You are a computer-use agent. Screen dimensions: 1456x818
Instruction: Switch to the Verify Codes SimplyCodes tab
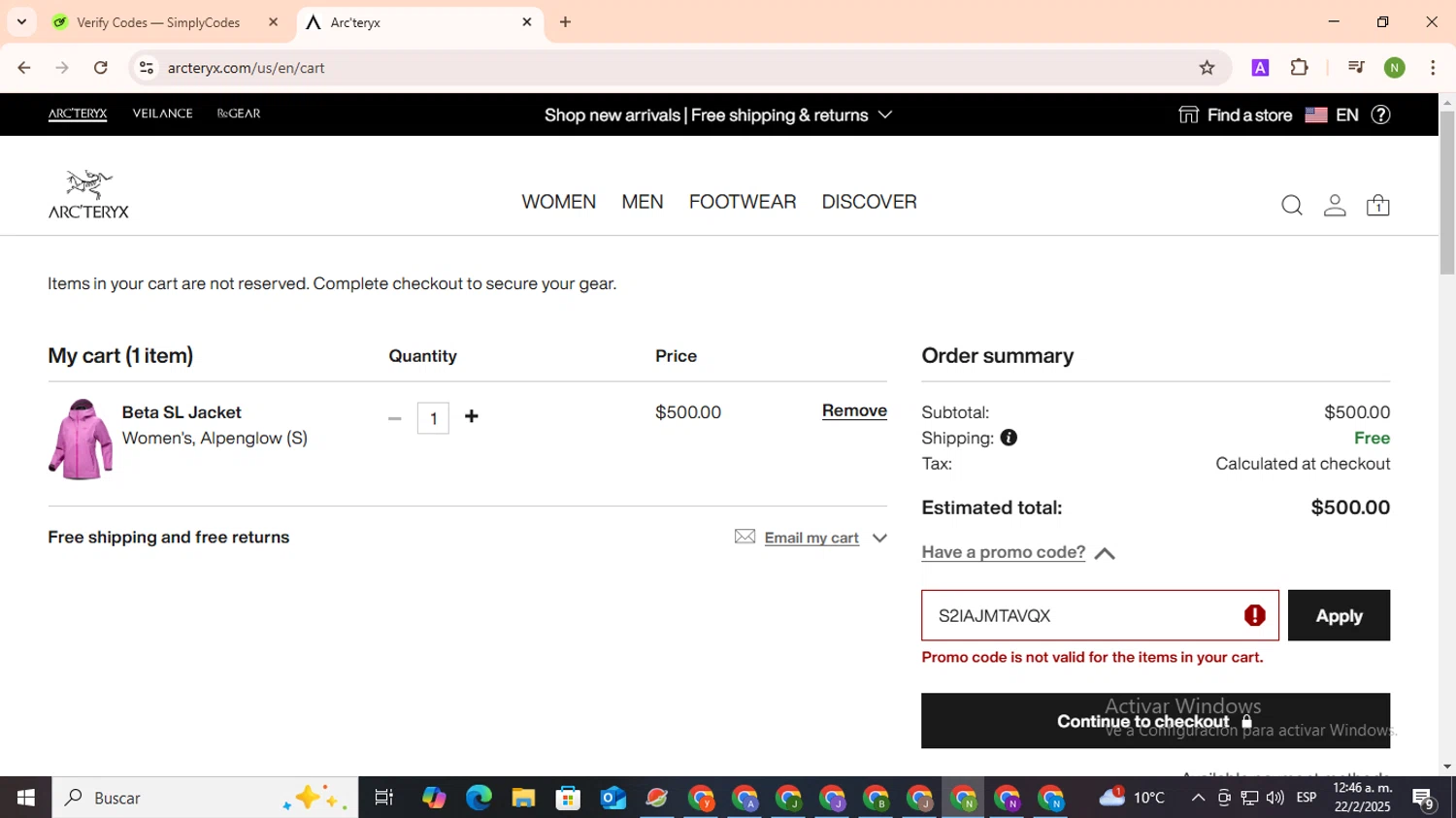point(157,22)
